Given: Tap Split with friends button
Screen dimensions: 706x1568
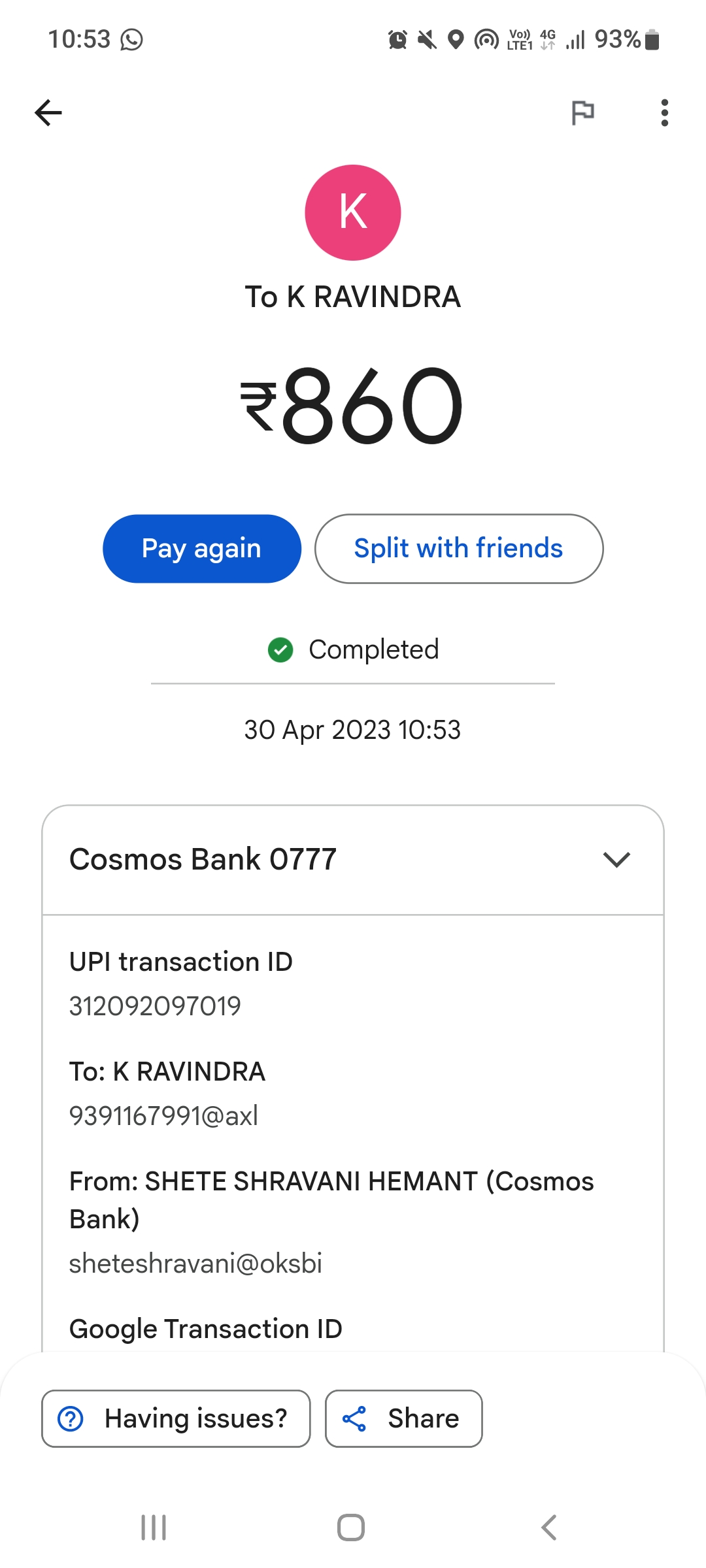Looking at the screenshot, I should coord(458,549).
